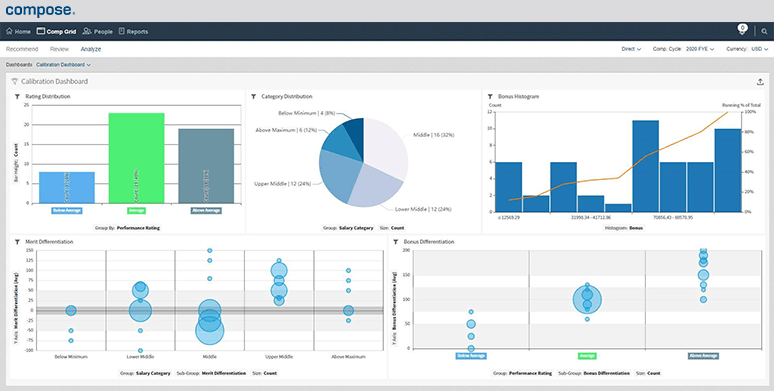Click the 'Upper Middle' merit axis label

click(279, 356)
